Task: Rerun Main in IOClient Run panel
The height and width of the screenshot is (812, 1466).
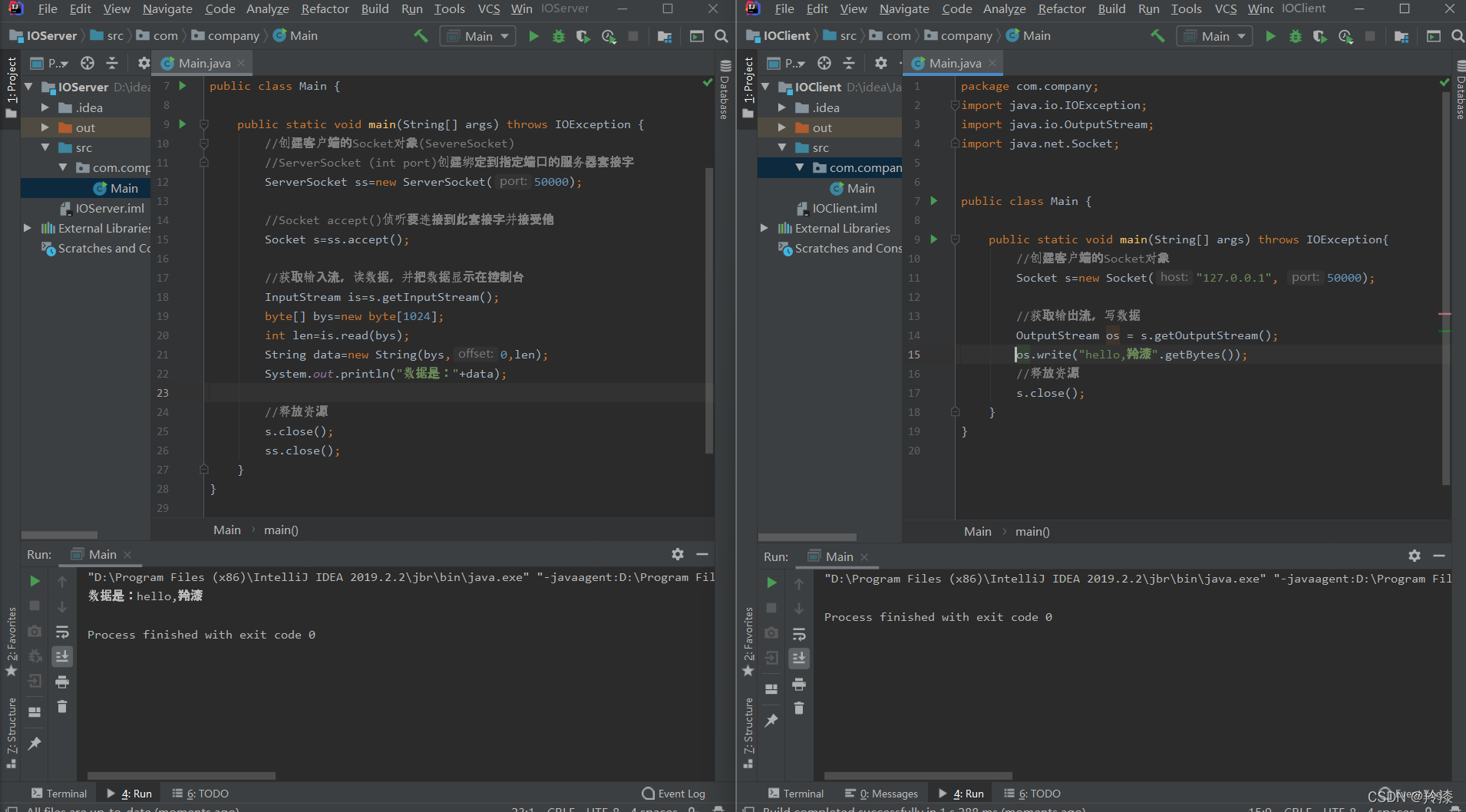Action: [771, 583]
